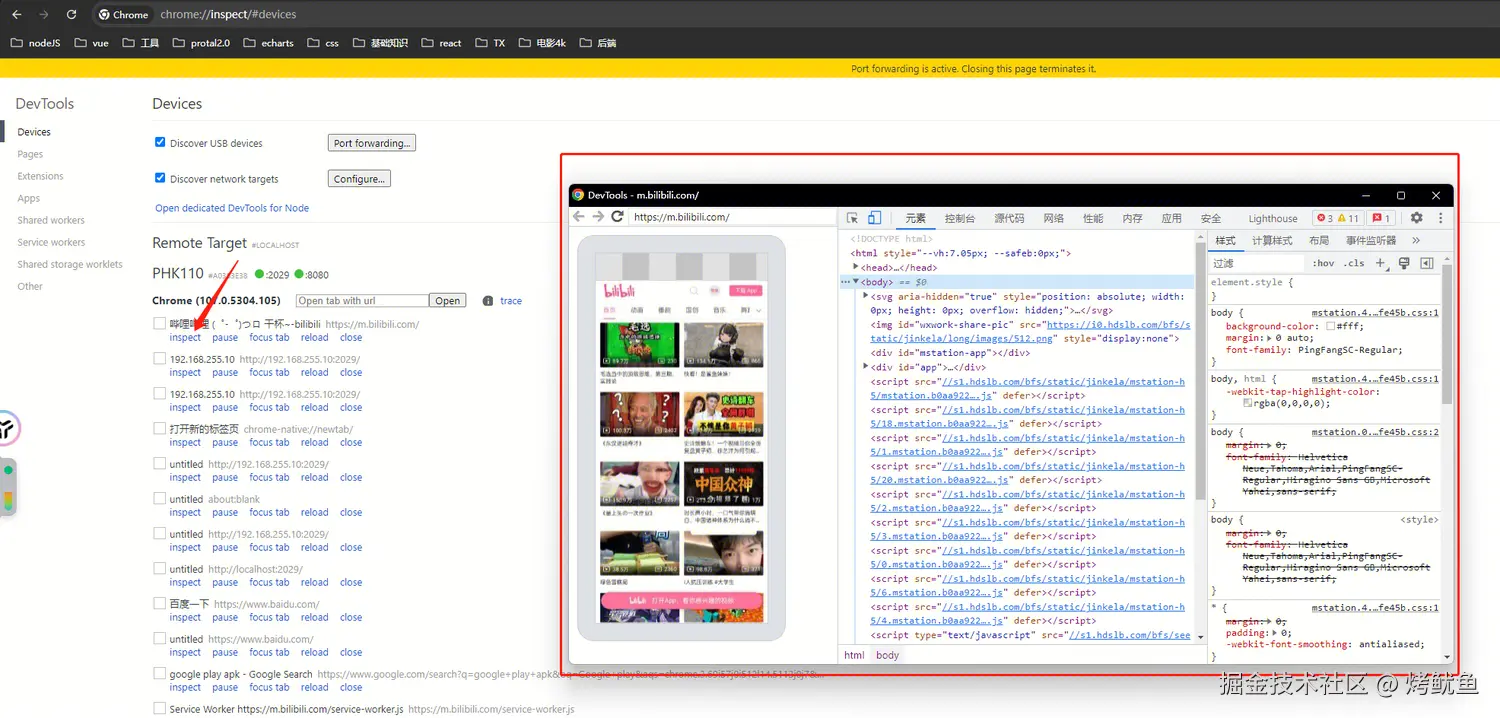1500x718 pixels.
Task: Open the echarts bookmark folder
Action: pyautogui.click(x=268, y=43)
